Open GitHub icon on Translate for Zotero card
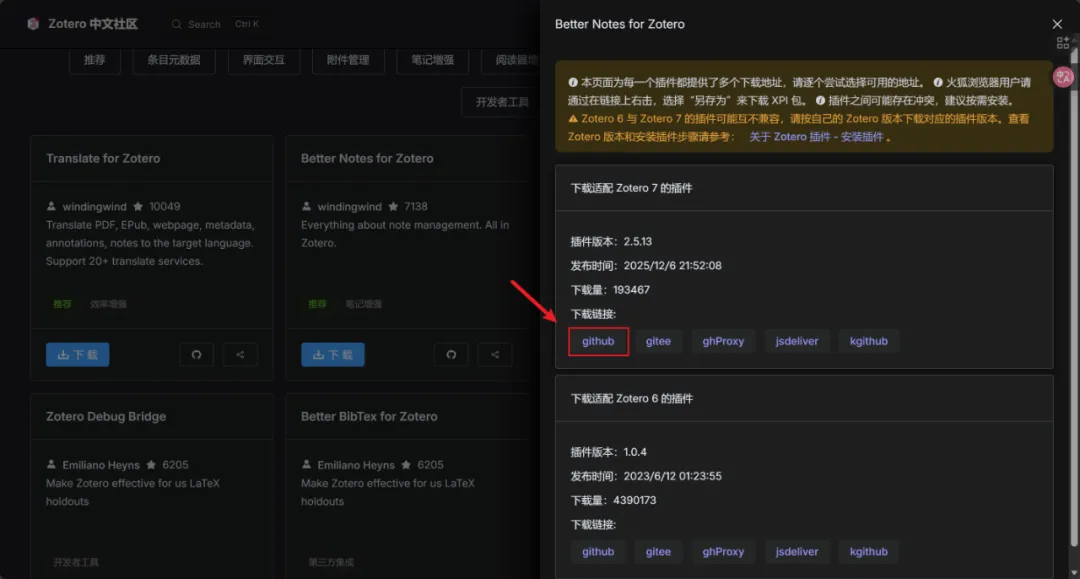Screen dimensions: 1080x579 [196, 355]
